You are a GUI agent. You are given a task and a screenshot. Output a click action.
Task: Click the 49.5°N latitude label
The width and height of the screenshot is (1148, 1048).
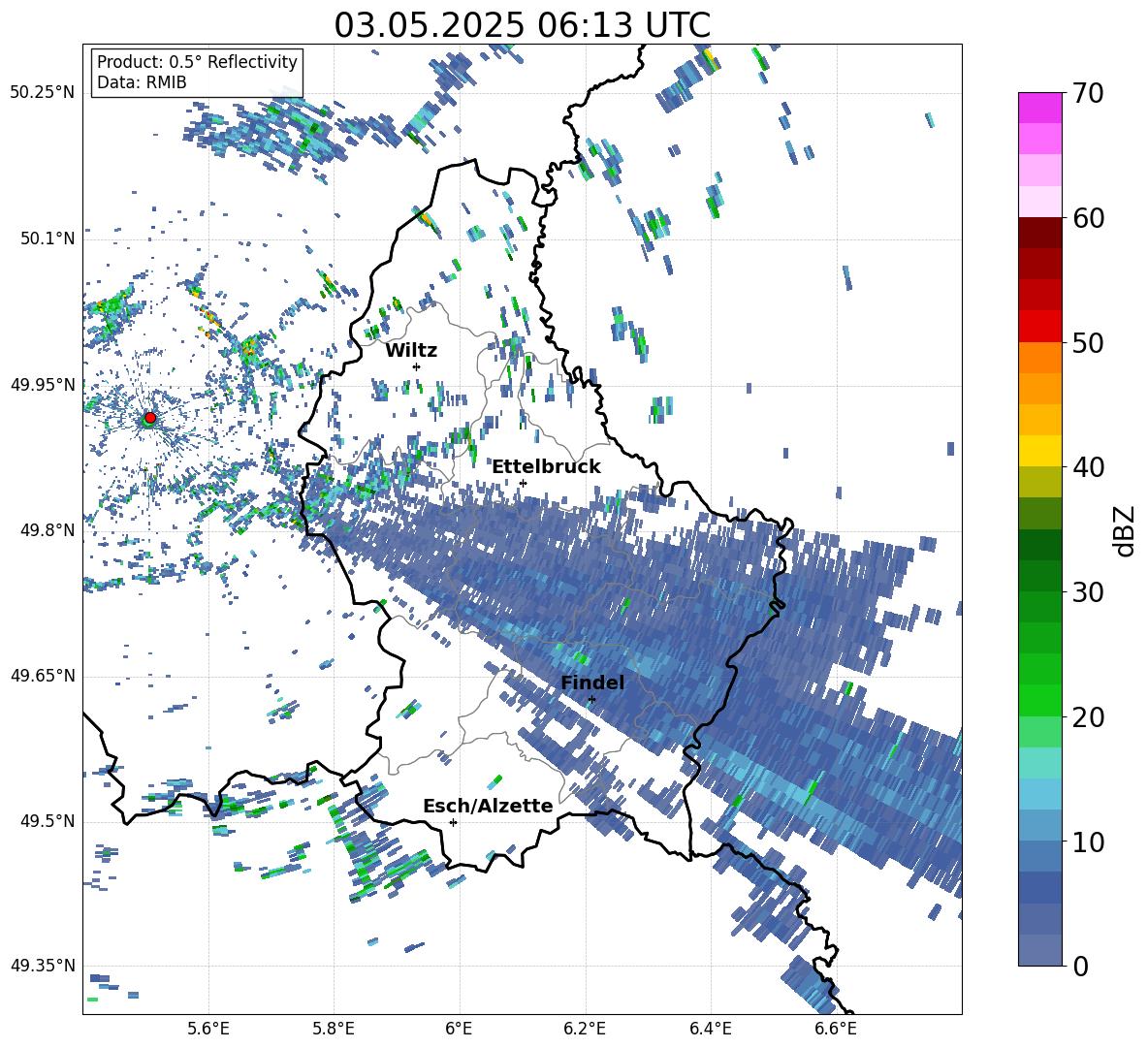(x=48, y=821)
